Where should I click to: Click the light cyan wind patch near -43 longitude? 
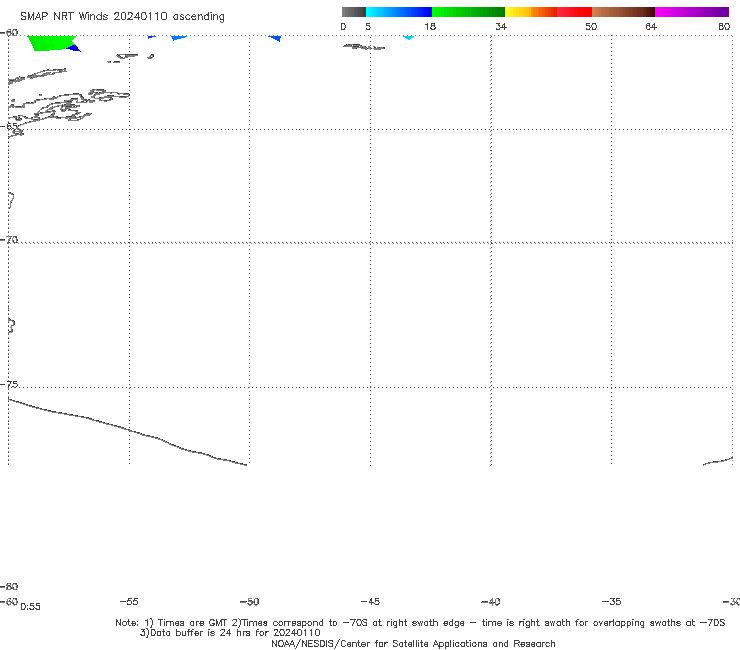(x=409, y=37)
